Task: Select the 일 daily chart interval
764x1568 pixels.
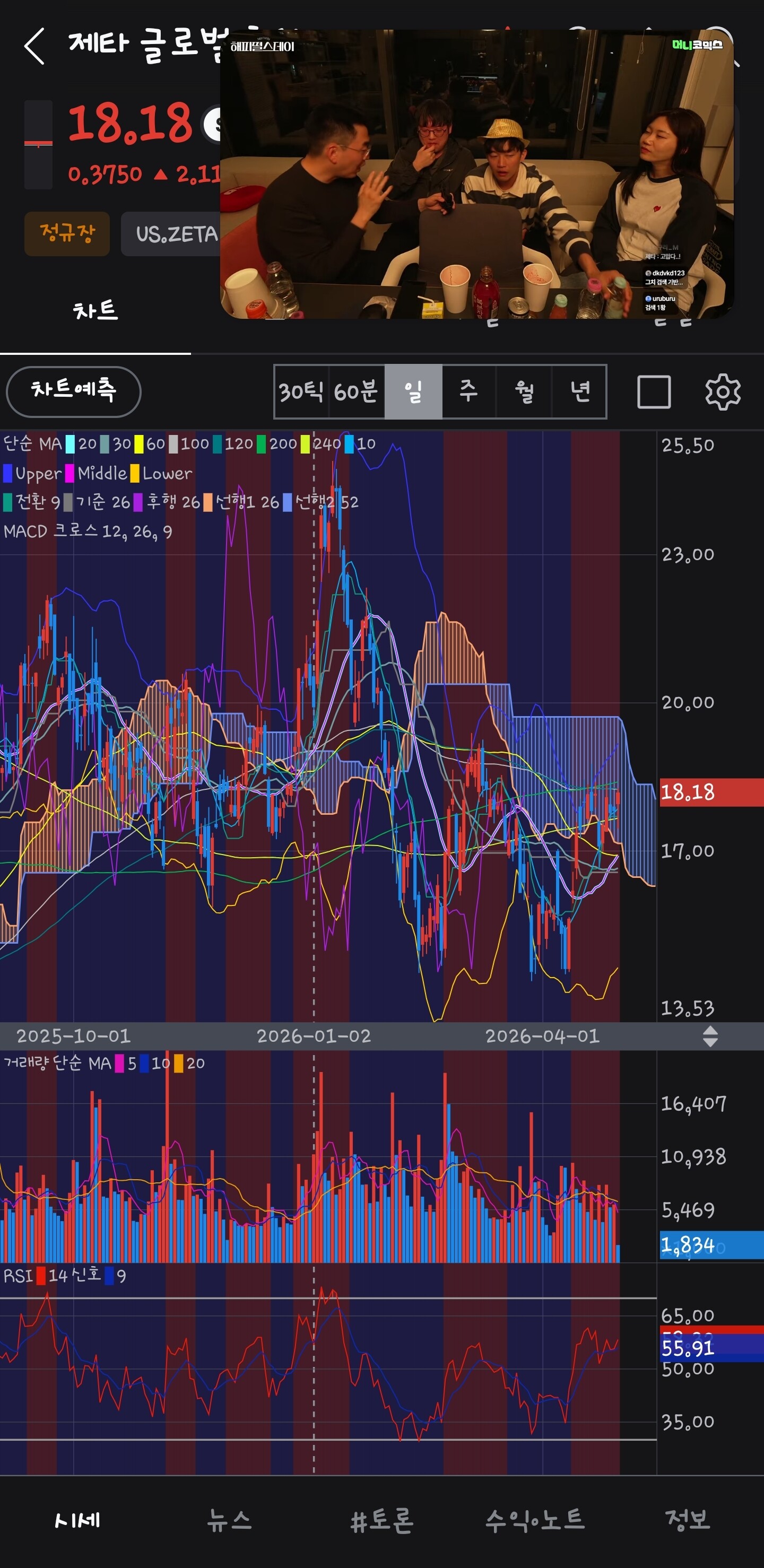Action: click(413, 391)
